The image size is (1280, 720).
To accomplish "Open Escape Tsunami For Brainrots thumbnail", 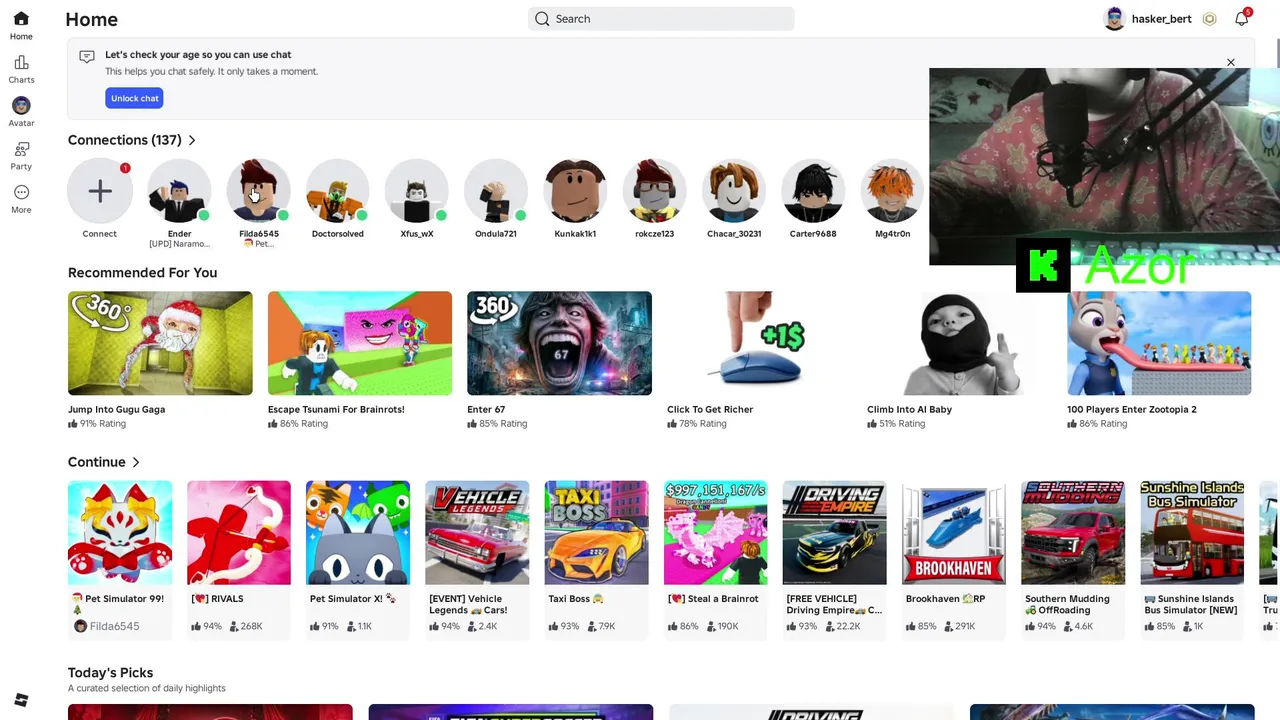I will (x=360, y=343).
